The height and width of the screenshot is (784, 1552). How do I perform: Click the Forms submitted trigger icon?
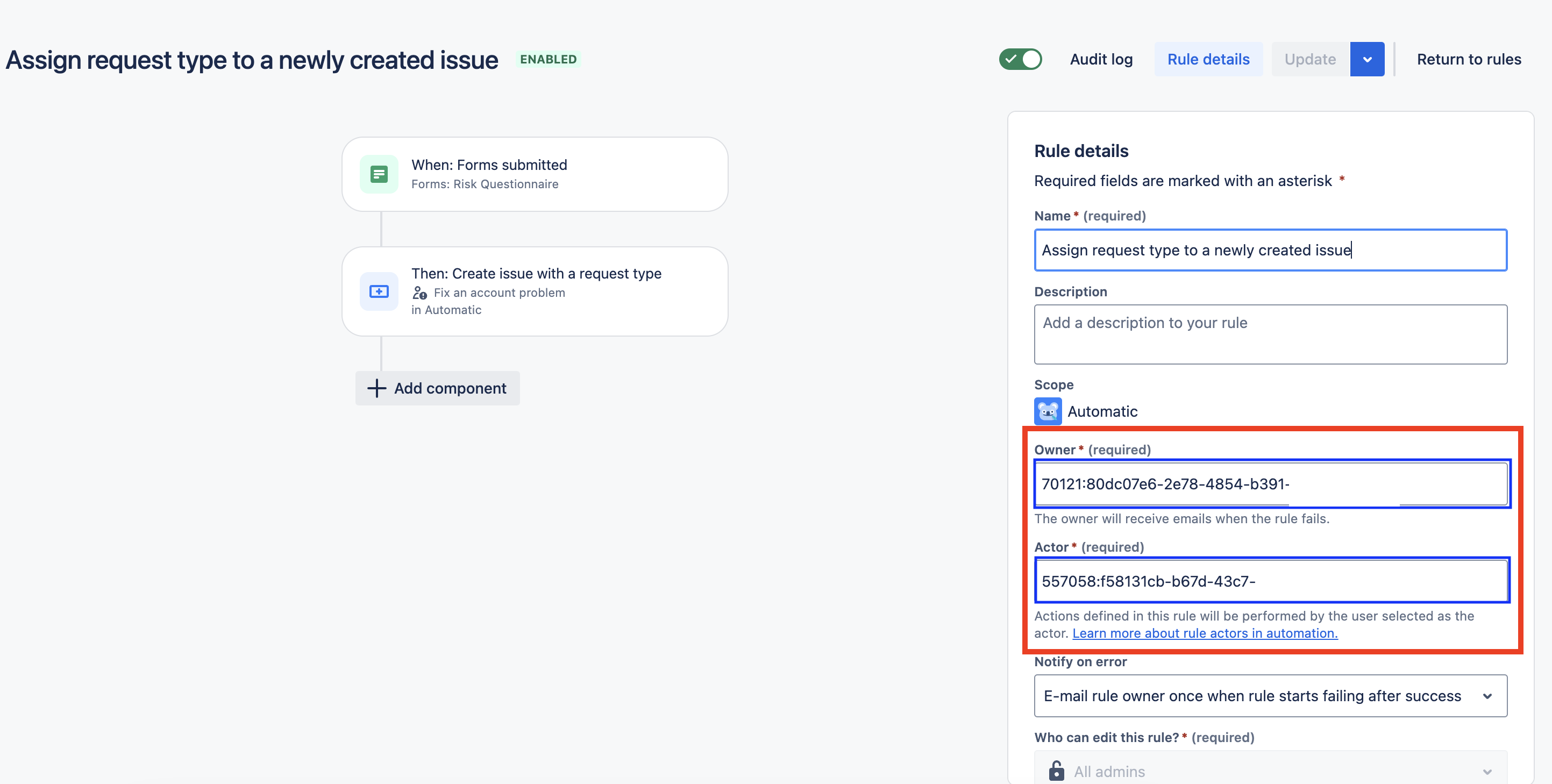[x=379, y=174]
